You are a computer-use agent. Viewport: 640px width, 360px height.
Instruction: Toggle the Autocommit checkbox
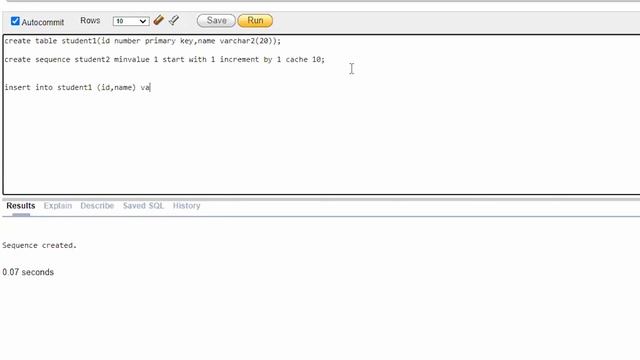pos(15,21)
